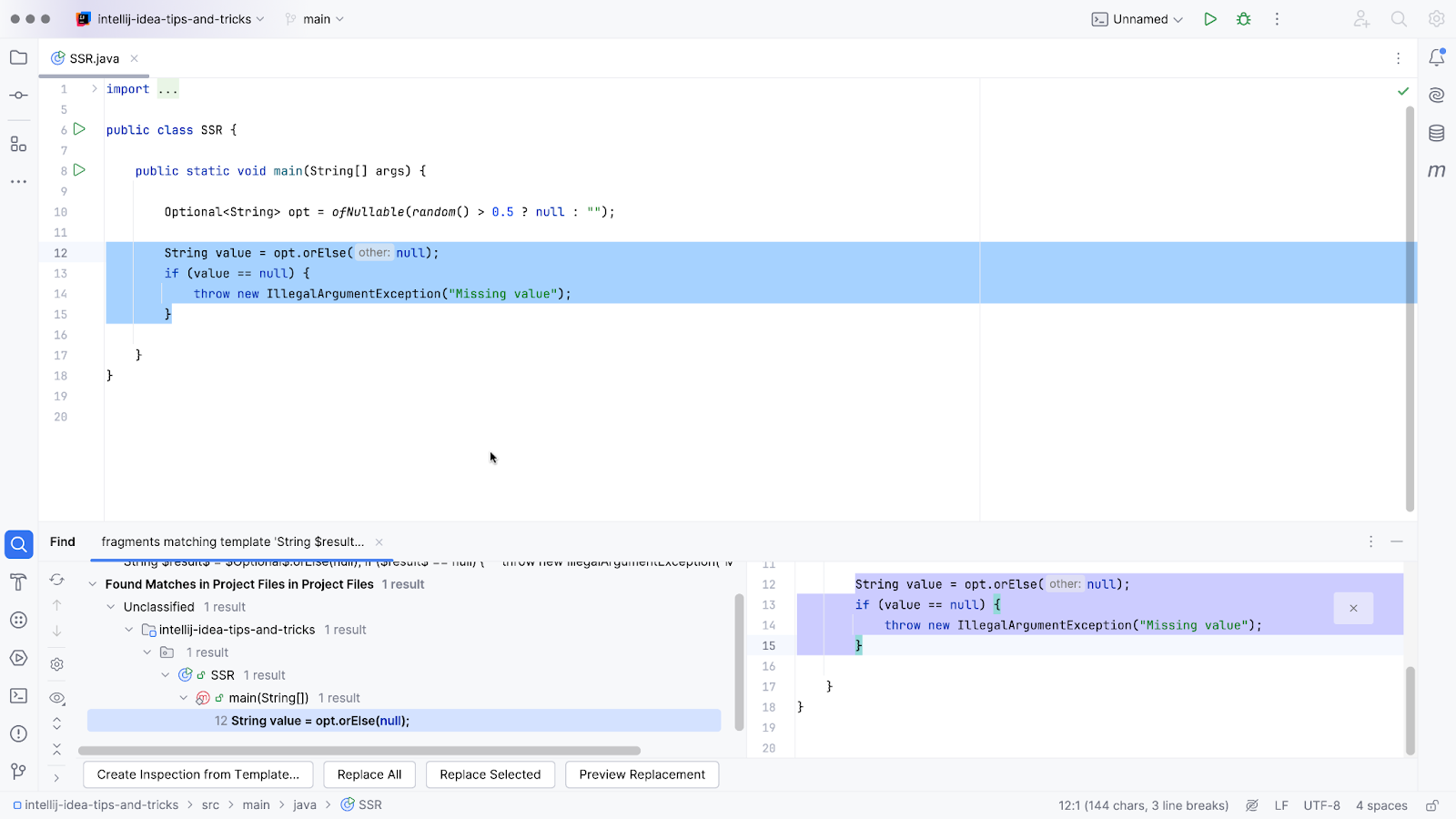The height and width of the screenshot is (819, 1456).
Task: Click inspection status green checkmark
Action: point(1403,91)
